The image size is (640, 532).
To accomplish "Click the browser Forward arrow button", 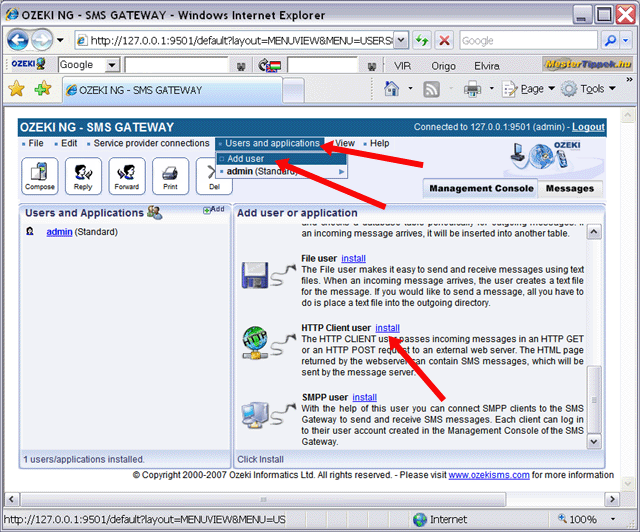I will 42,40.
